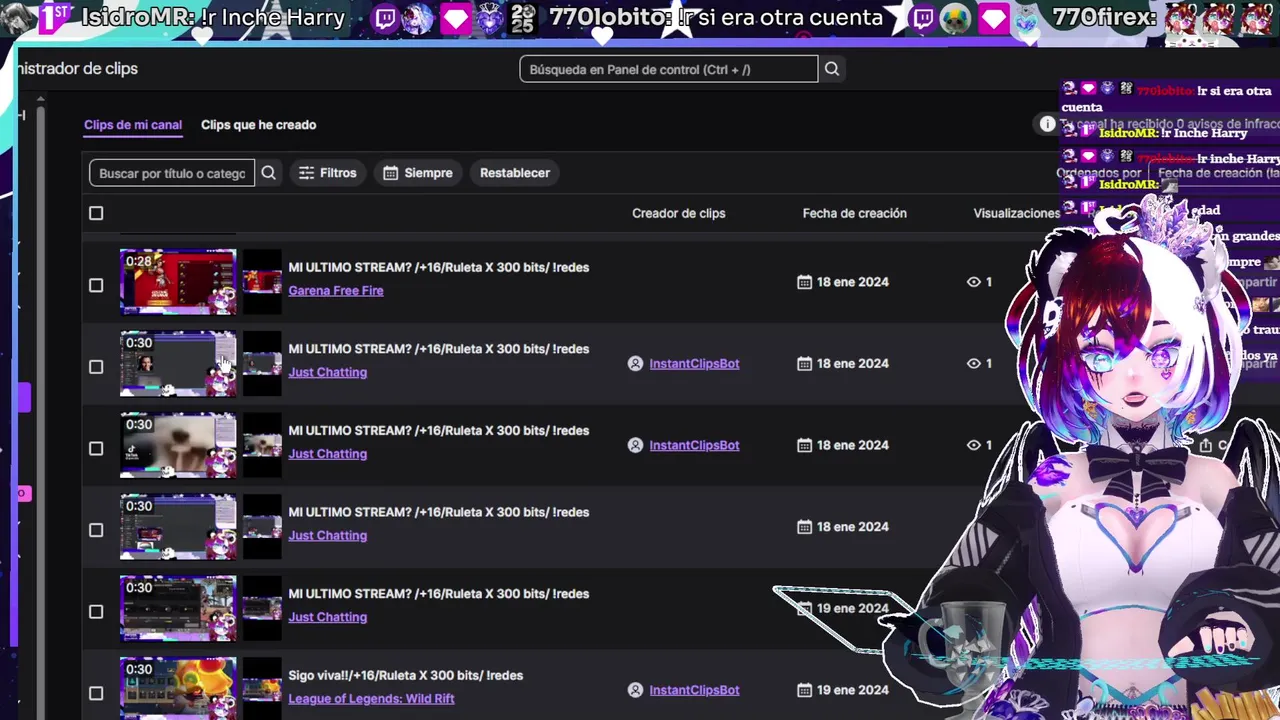Click the user avatar icon in the Wild Rift row

[x=635, y=690]
